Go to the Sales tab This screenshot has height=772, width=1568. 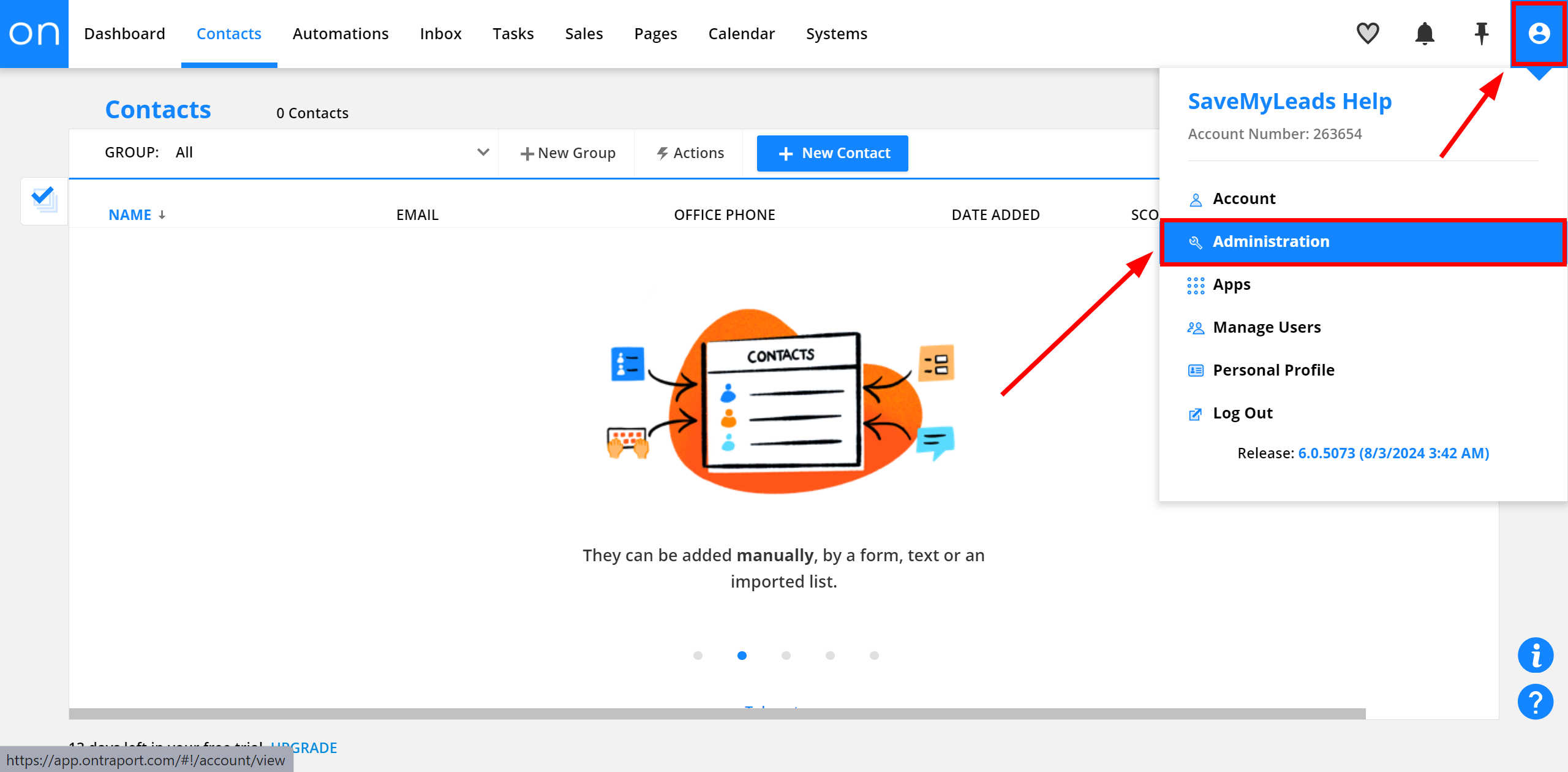(584, 34)
